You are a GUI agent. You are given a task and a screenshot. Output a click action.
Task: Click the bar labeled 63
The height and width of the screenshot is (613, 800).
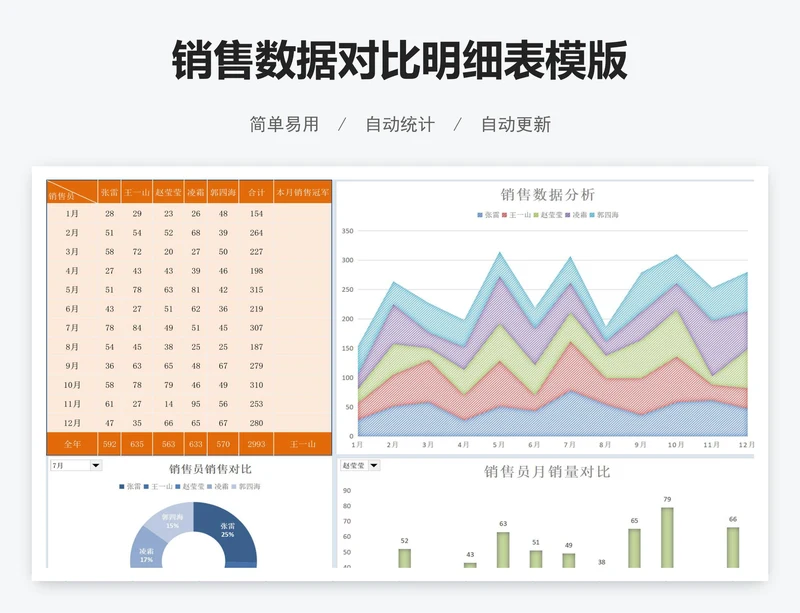click(x=503, y=550)
